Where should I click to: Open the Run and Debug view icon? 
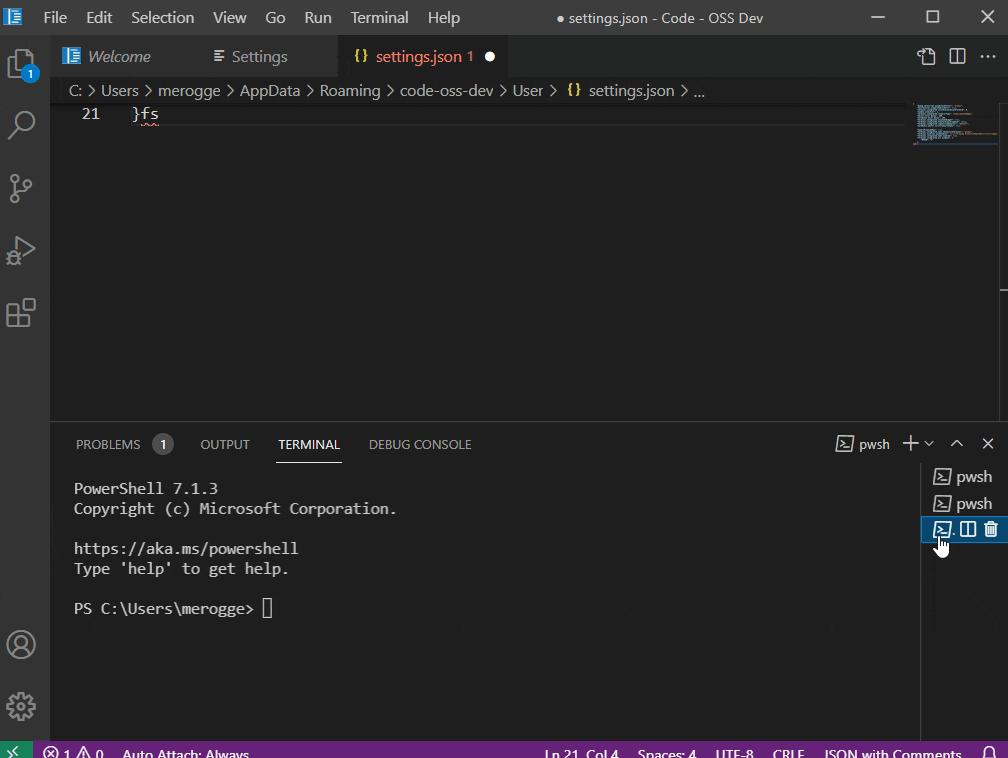coord(21,251)
